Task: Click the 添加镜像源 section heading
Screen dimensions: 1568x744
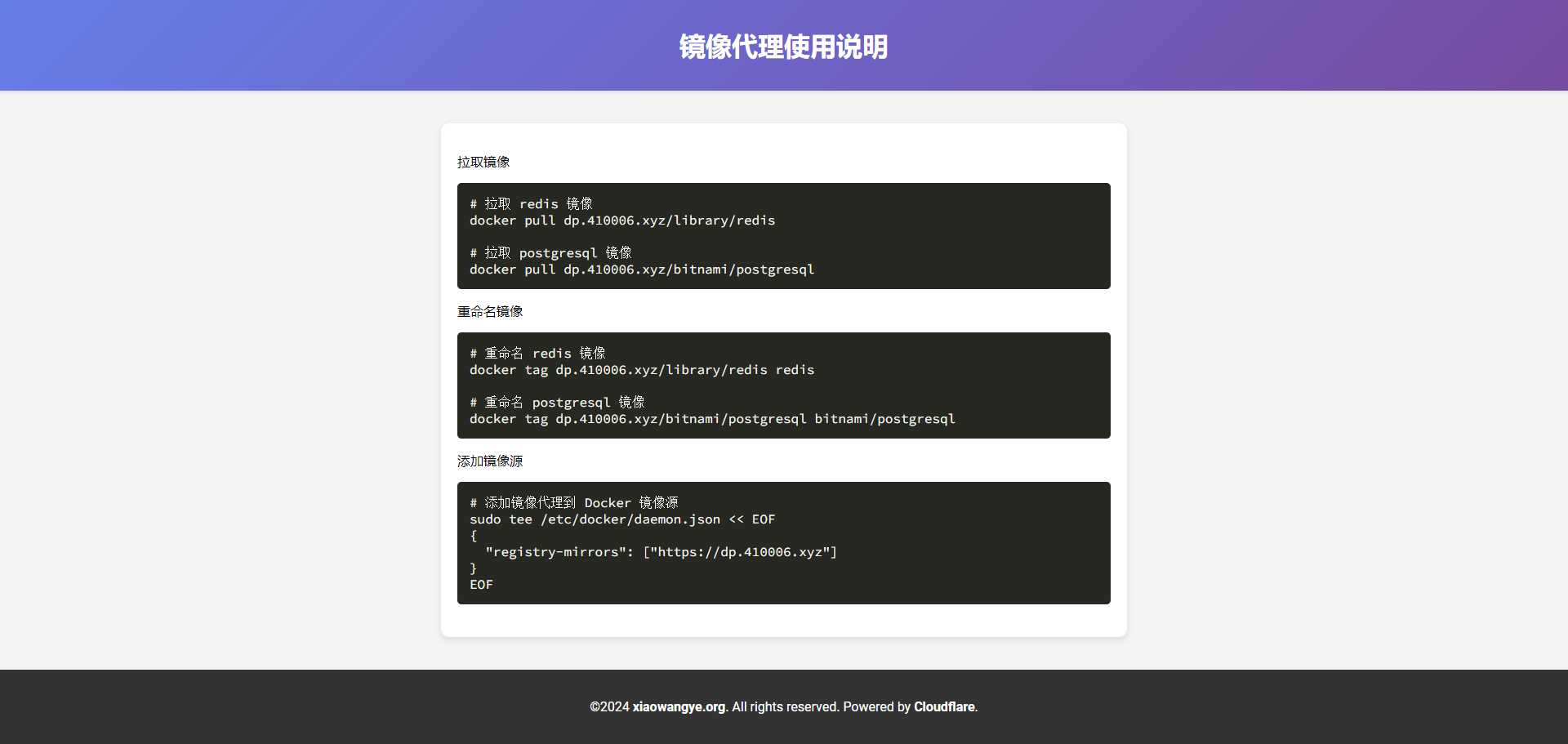Action: pyautogui.click(x=490, y=461)
